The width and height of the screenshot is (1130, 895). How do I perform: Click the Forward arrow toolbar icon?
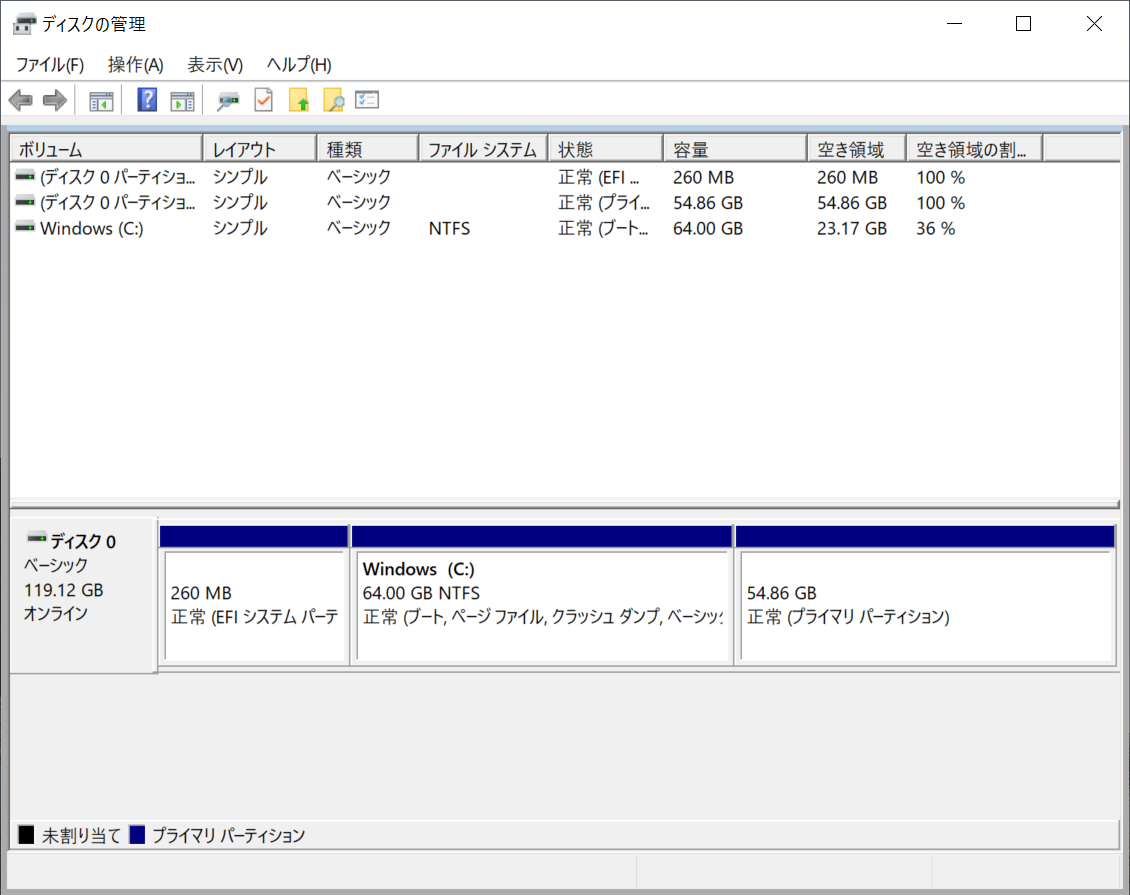tap(55, 100)
